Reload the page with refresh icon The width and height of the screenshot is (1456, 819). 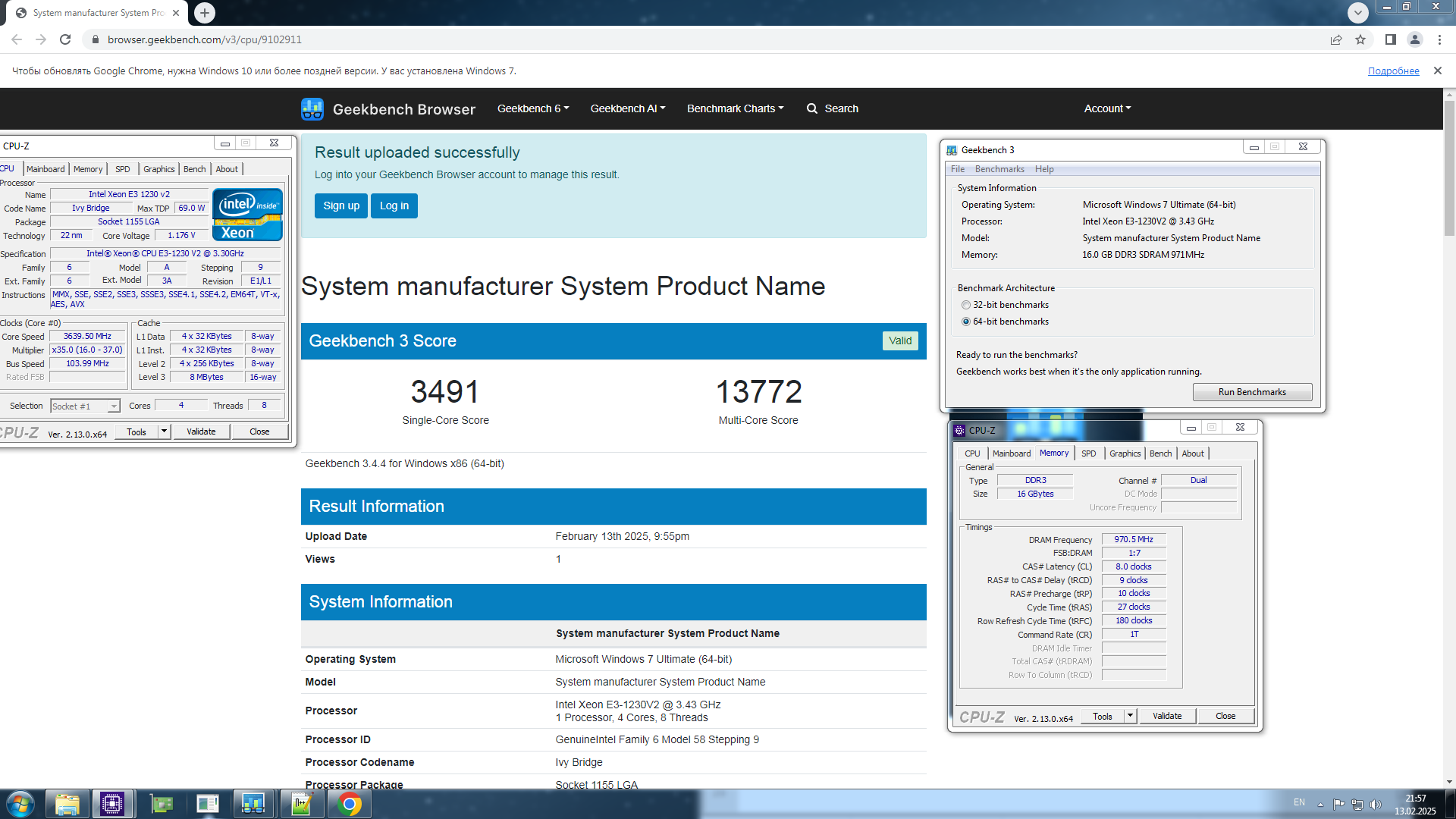click(x=65, y=39)
